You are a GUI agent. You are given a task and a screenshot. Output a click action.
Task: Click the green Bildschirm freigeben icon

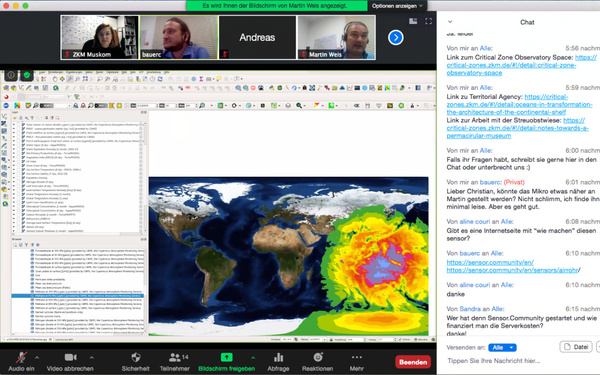(227, 357)
